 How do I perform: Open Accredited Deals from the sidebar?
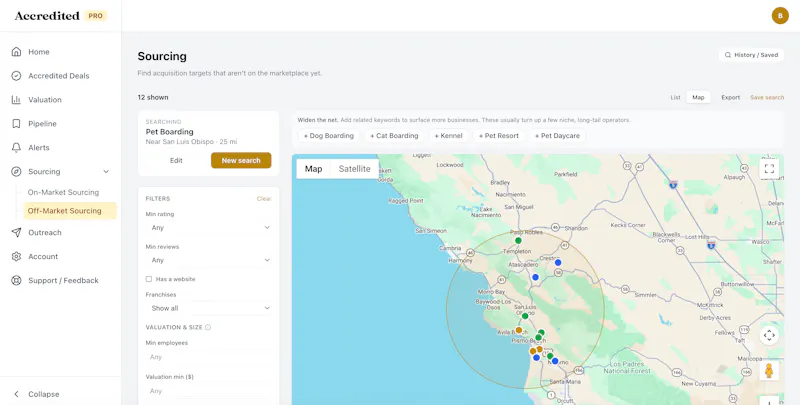coord(60,75)
